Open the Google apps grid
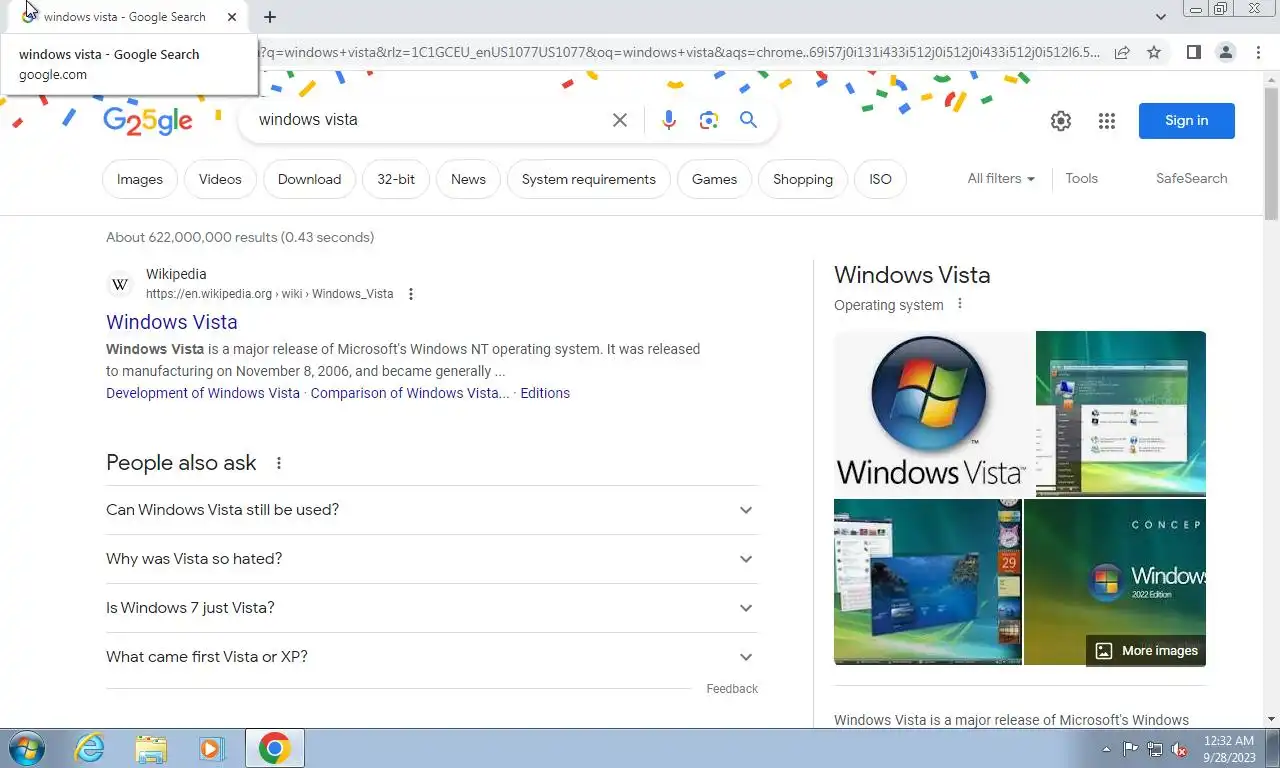Viewport: 1280px width, 768px height. tap(1106, 121)
